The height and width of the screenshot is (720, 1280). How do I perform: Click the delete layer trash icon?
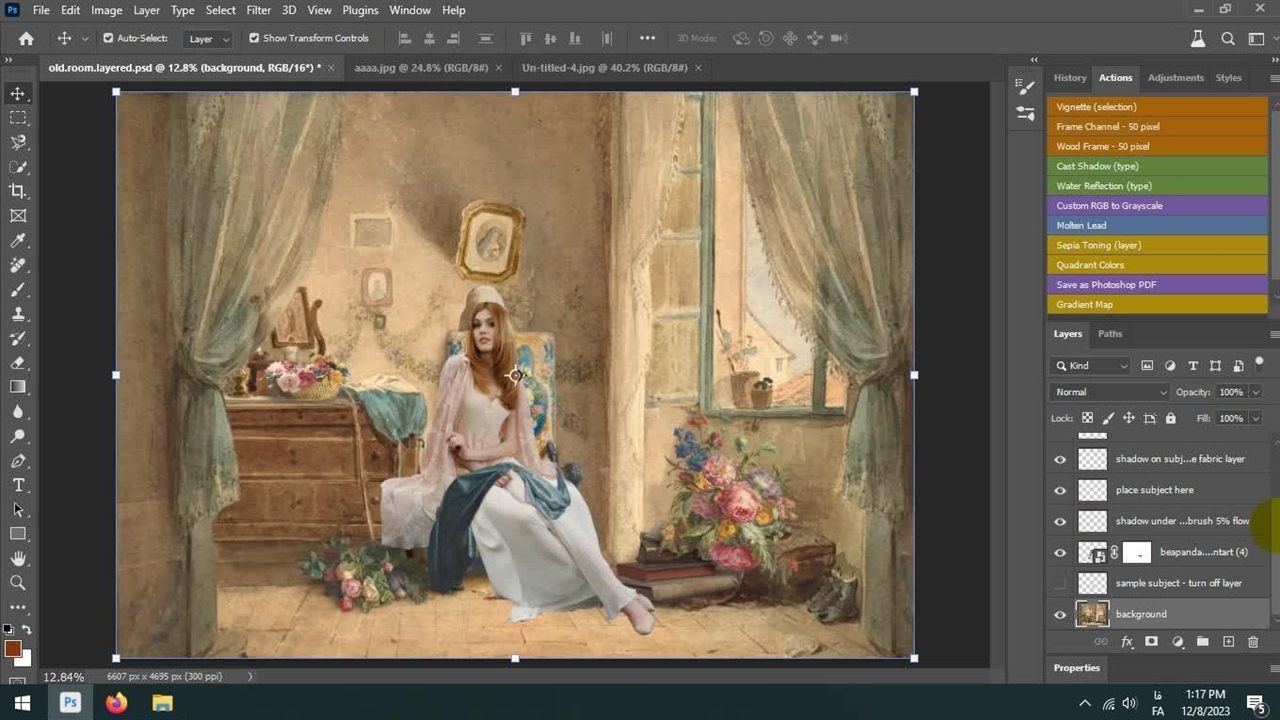click(x=1253, y=642)
